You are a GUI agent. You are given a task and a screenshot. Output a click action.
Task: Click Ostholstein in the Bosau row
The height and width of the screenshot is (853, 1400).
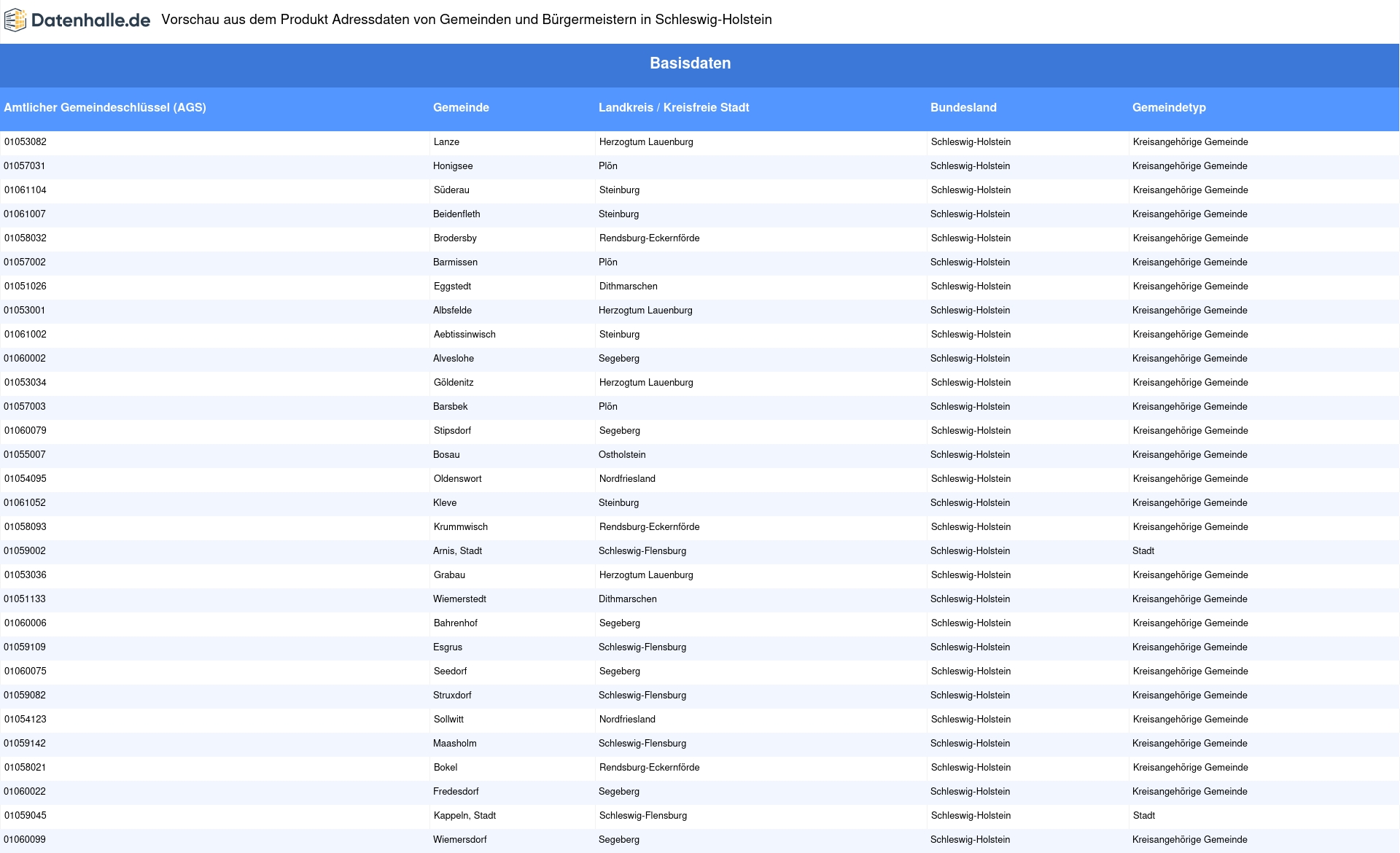pos(622,455)
